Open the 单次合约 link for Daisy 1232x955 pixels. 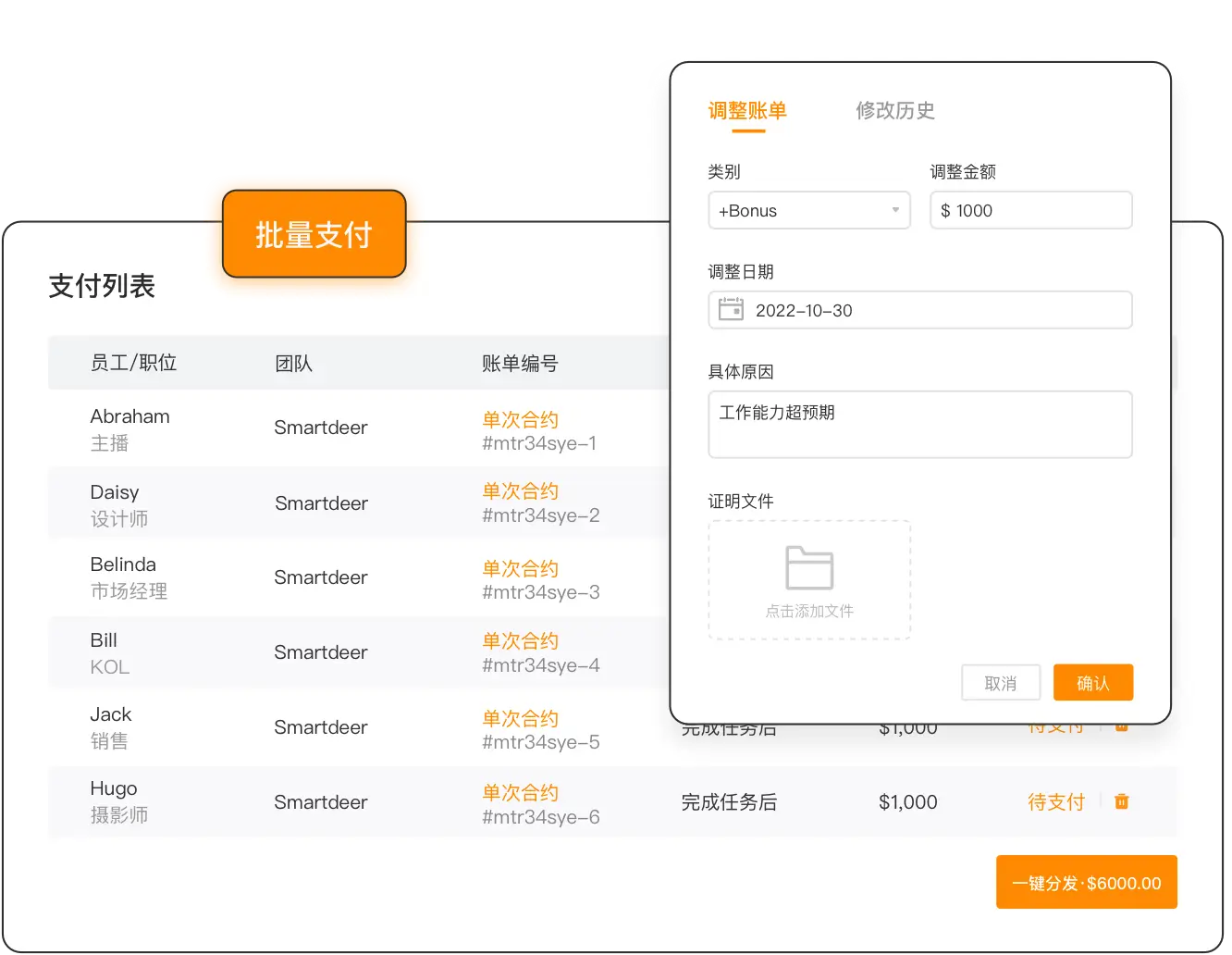520,491
